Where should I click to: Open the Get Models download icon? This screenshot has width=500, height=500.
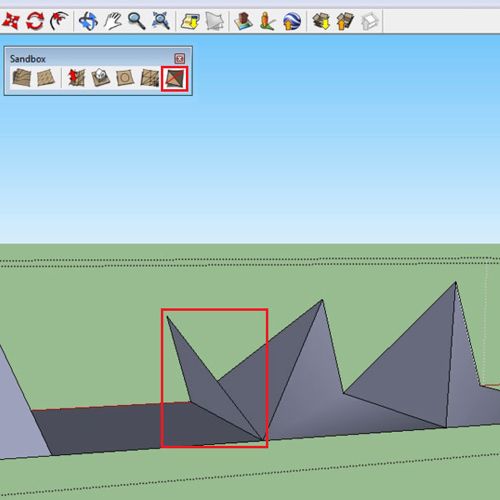(x=321, y=21)
